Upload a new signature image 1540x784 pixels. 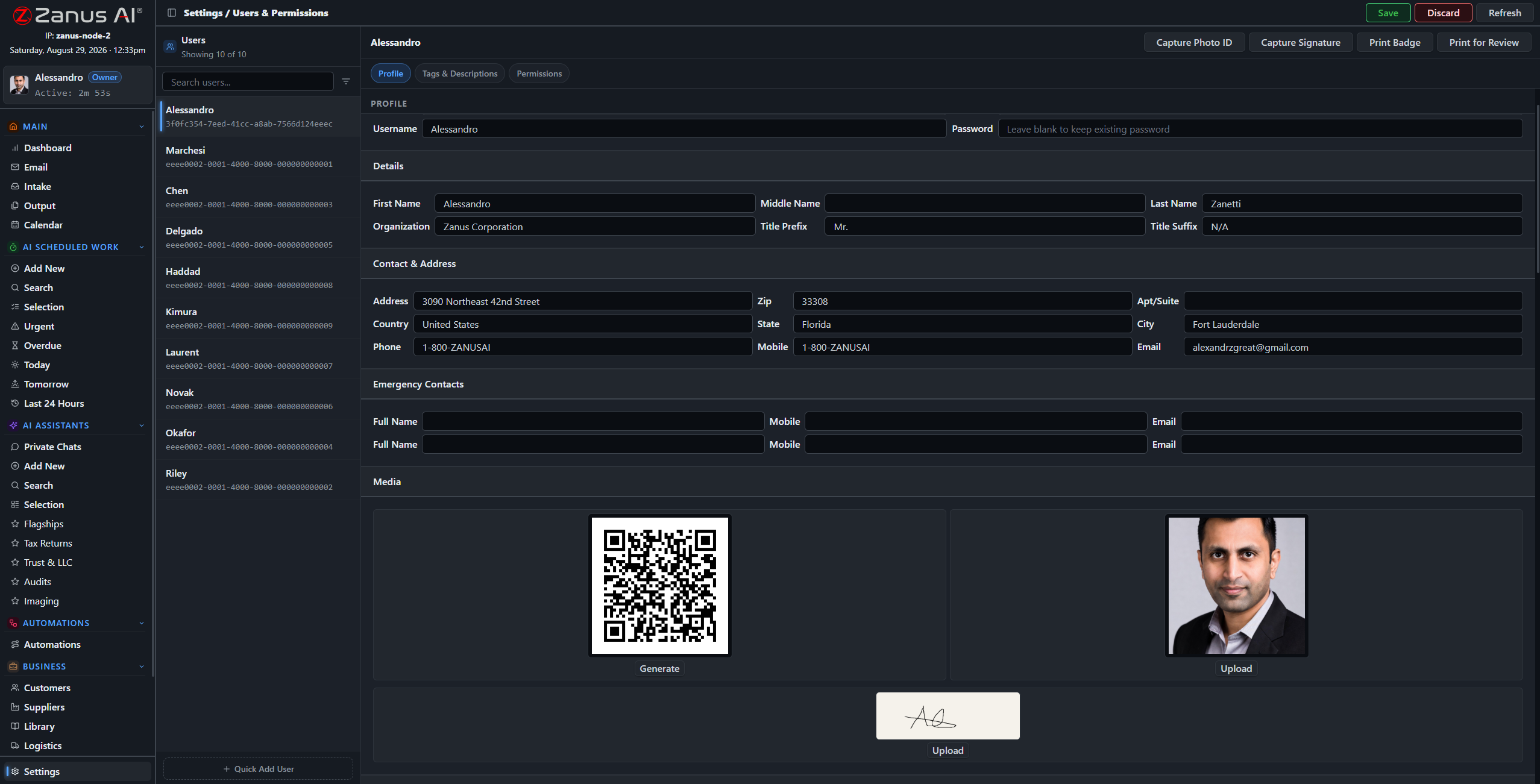pyautogui.click(x=948, y=750)
